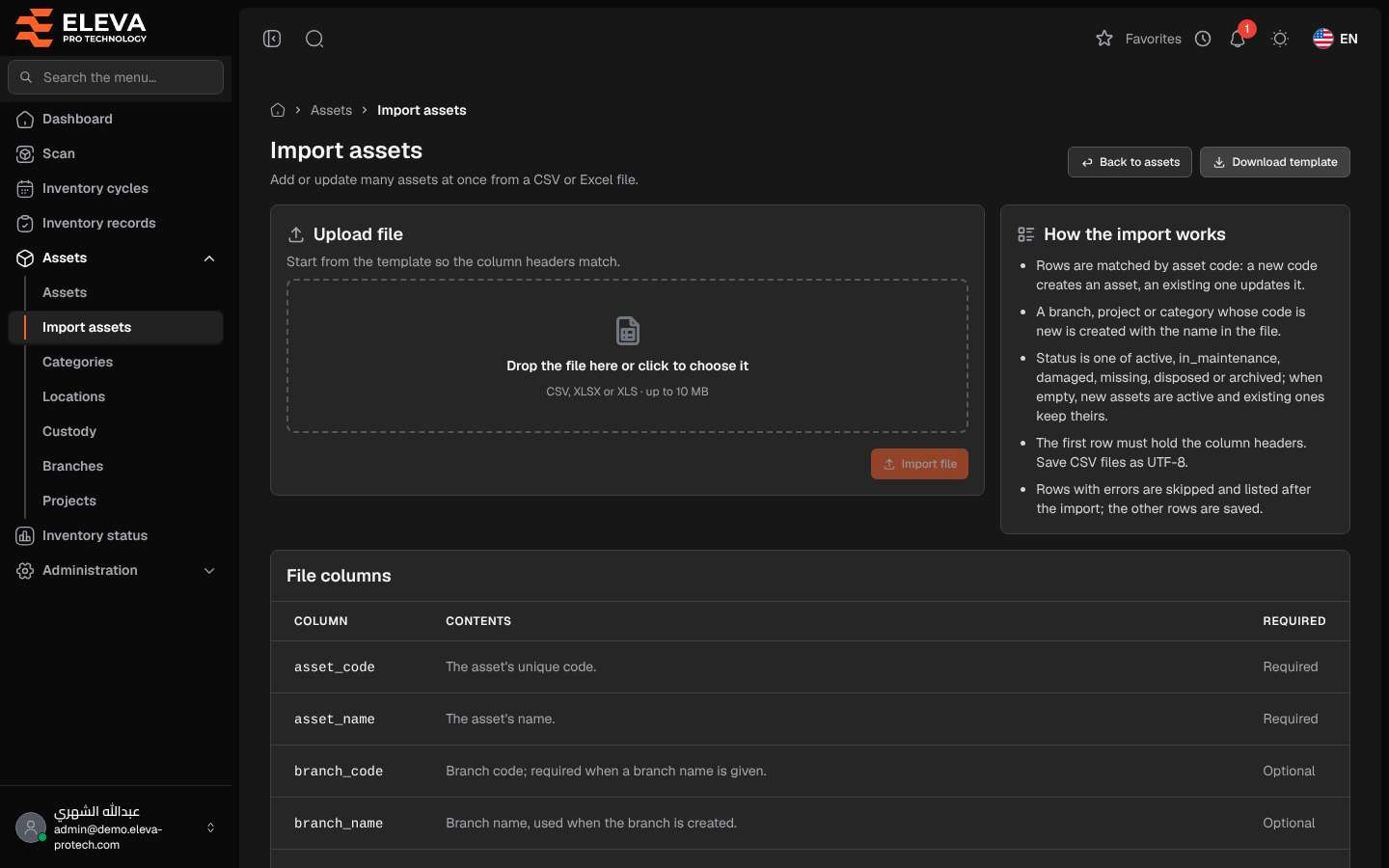
Task: Click the Assets cube icon
Action: [25, 258]
